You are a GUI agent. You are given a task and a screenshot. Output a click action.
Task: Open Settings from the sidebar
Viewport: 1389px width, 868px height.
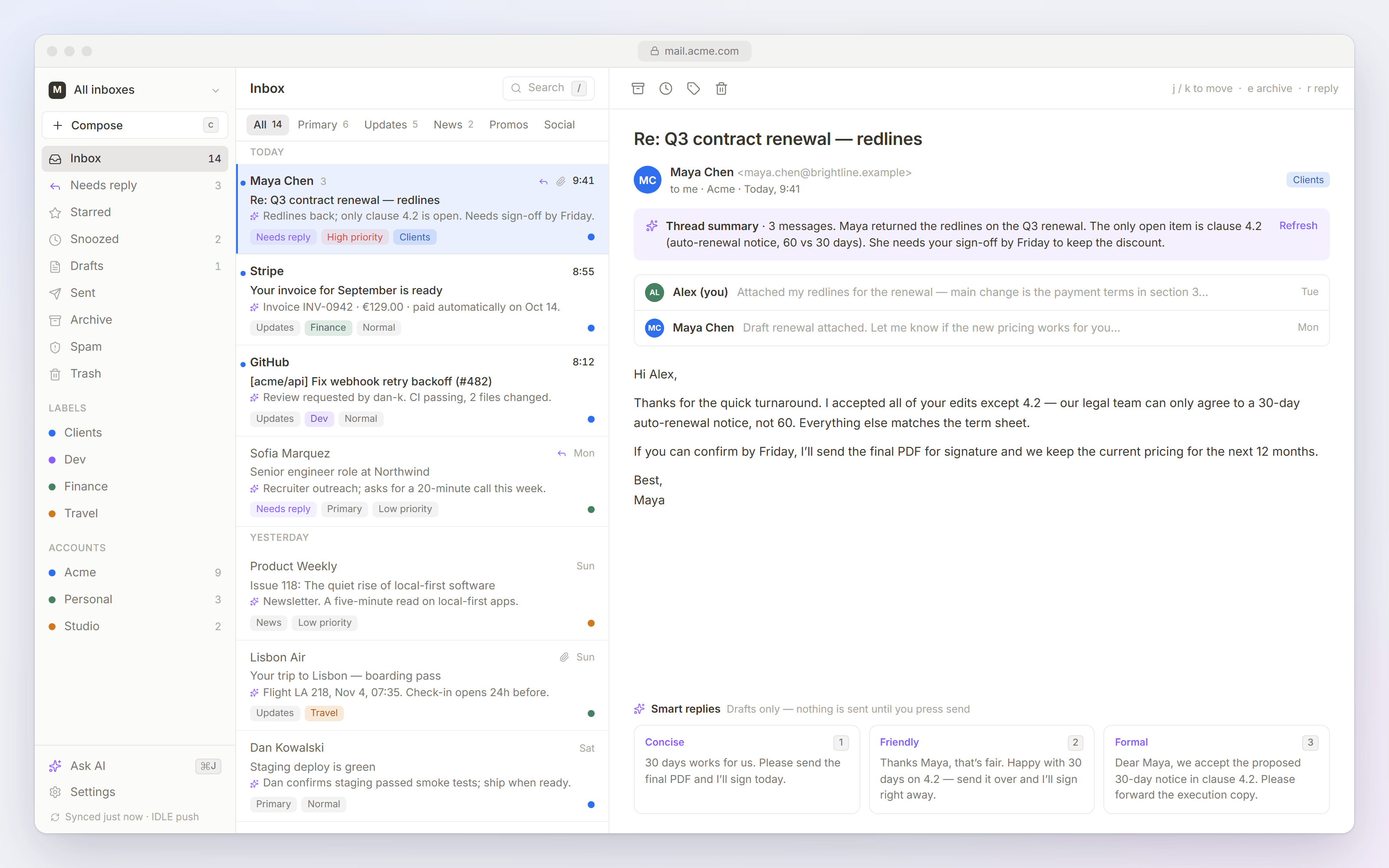(x=135, y=792)
